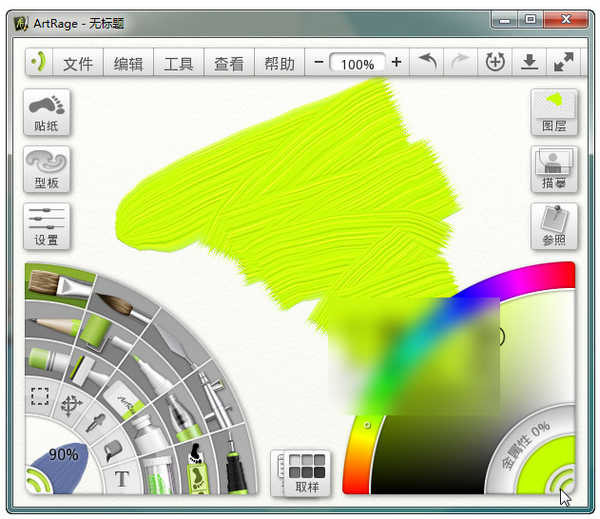This screenshot has height=519, width=600.
Task: Toggle the 参照 reference panel
Action: coord(553,226)
